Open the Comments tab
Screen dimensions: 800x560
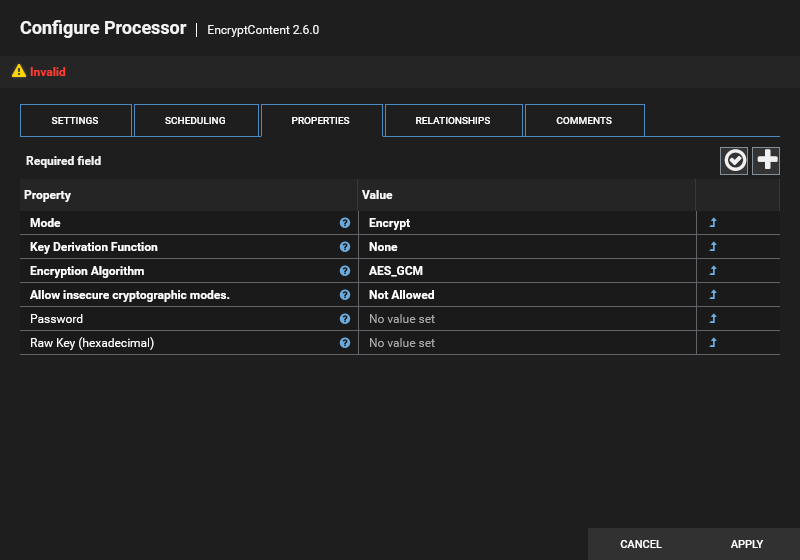coord(585,120)
